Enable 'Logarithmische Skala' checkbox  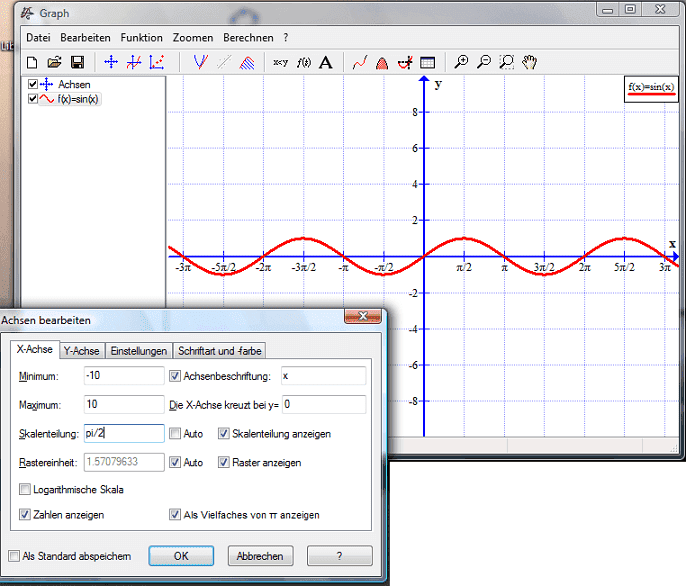click(x=25, y=489)
